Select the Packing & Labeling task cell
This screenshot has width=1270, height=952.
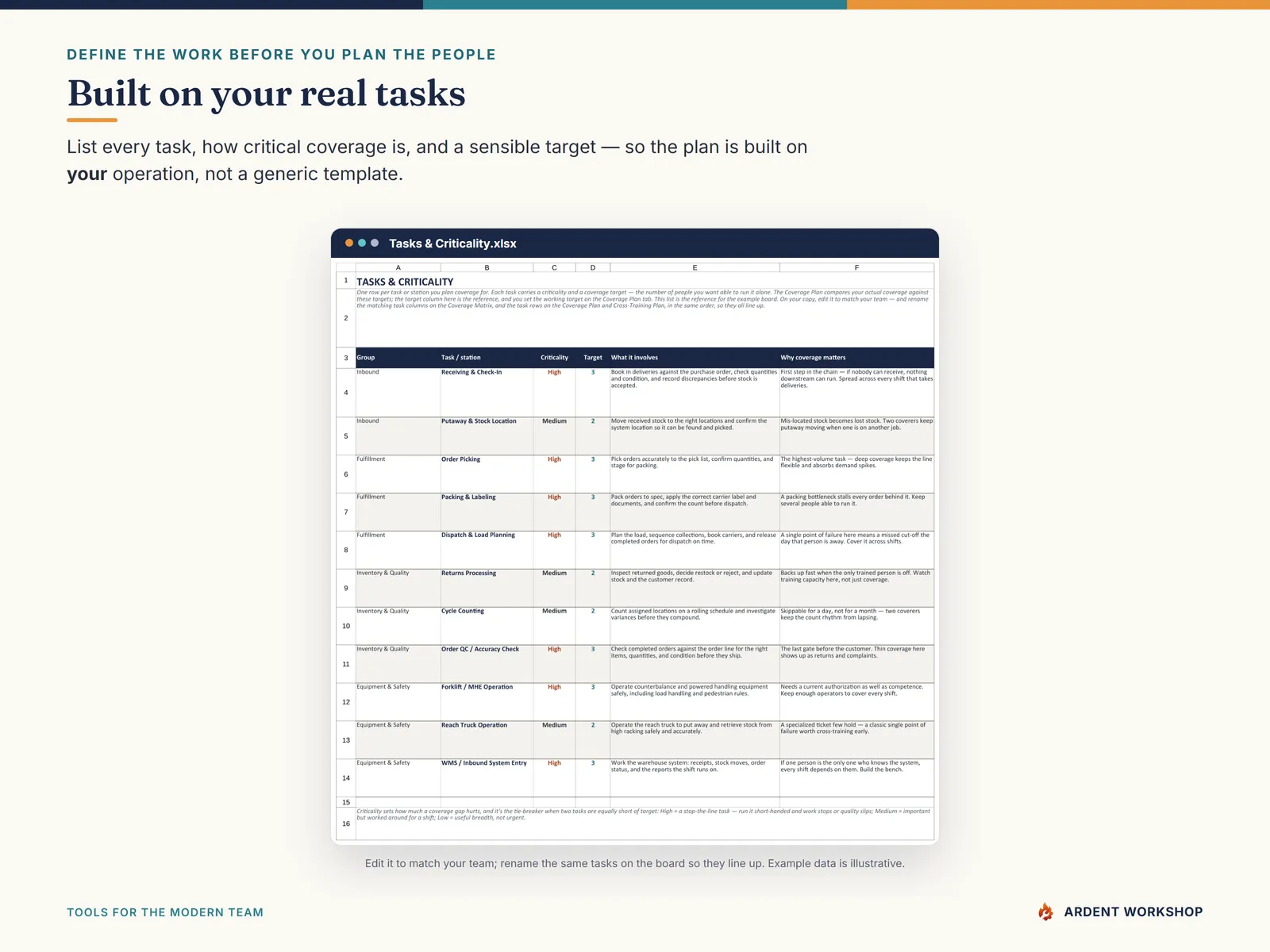(x=487, y=512)
